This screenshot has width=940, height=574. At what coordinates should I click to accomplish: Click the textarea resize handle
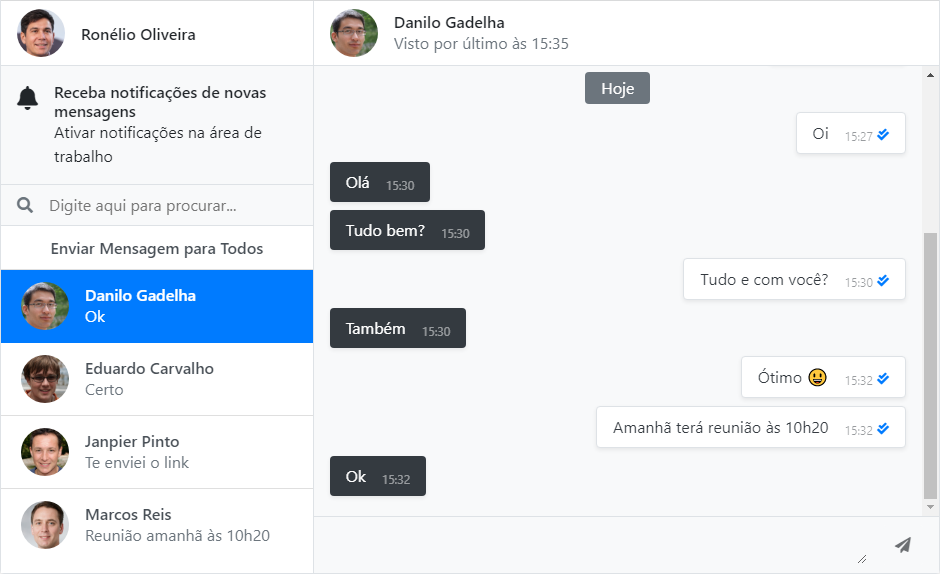tap(862, 559)
